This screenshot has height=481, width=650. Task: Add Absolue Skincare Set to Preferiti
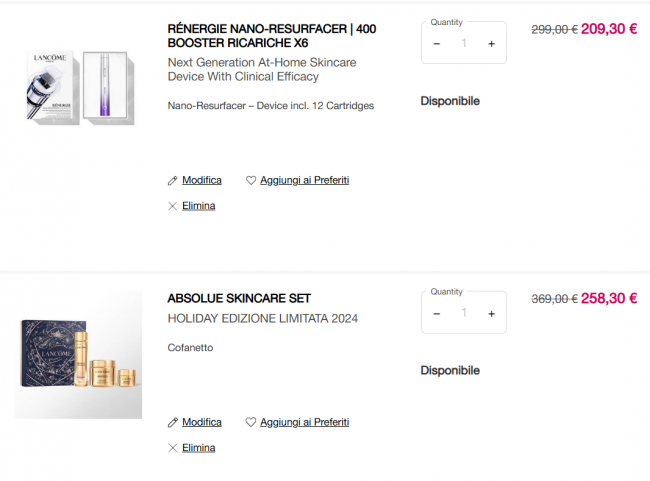coord(304,422)
